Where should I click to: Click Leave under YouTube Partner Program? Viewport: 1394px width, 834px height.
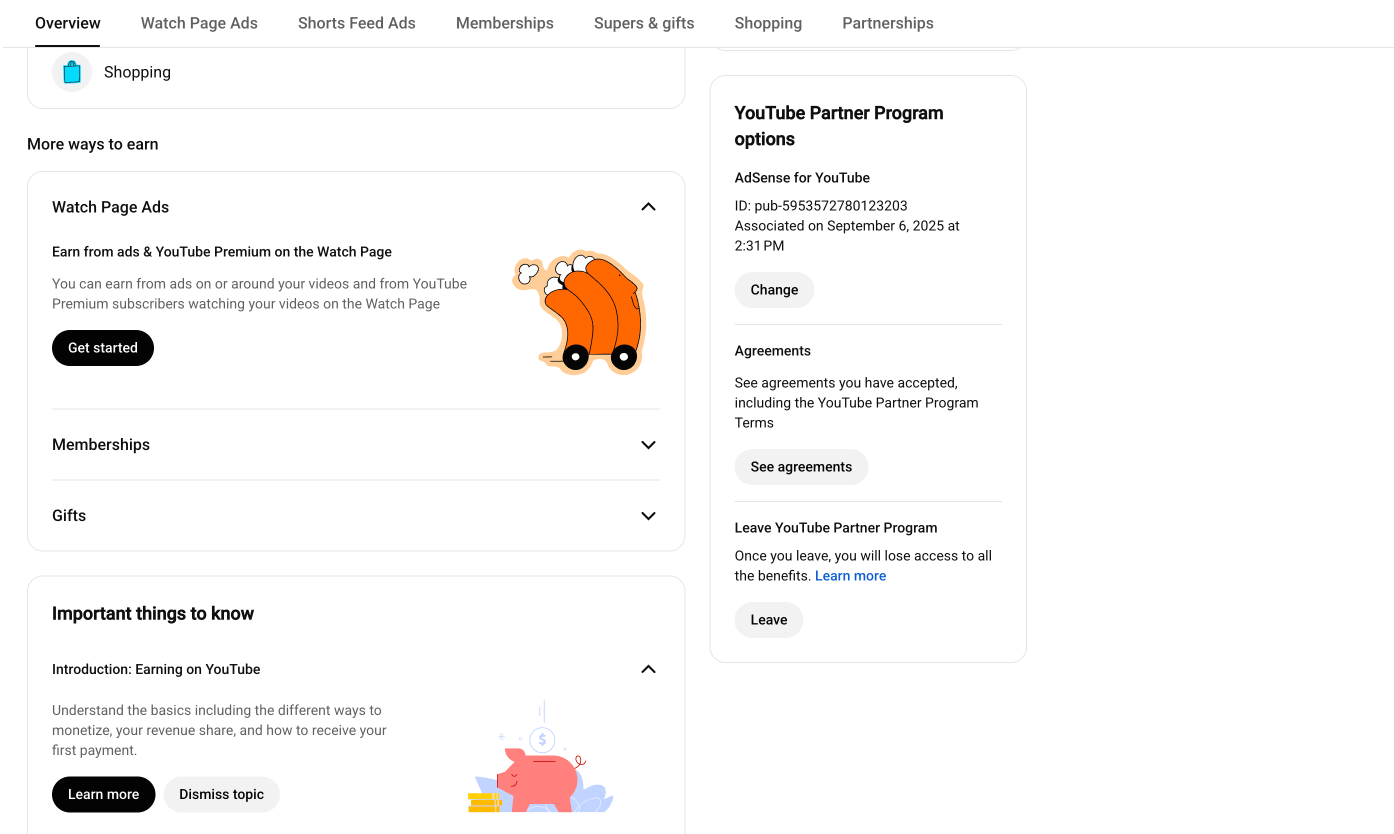click(769, 620)
